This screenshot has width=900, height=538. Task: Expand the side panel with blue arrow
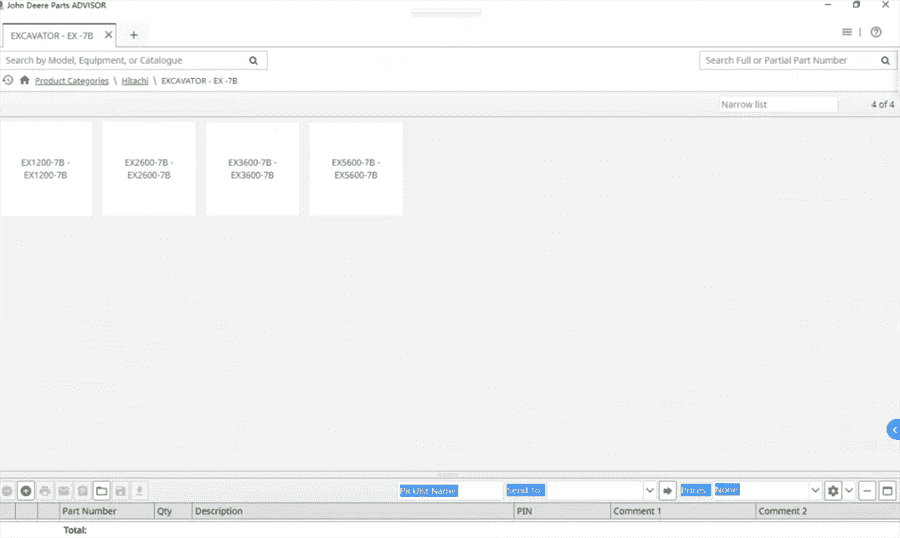pos(894,429)
